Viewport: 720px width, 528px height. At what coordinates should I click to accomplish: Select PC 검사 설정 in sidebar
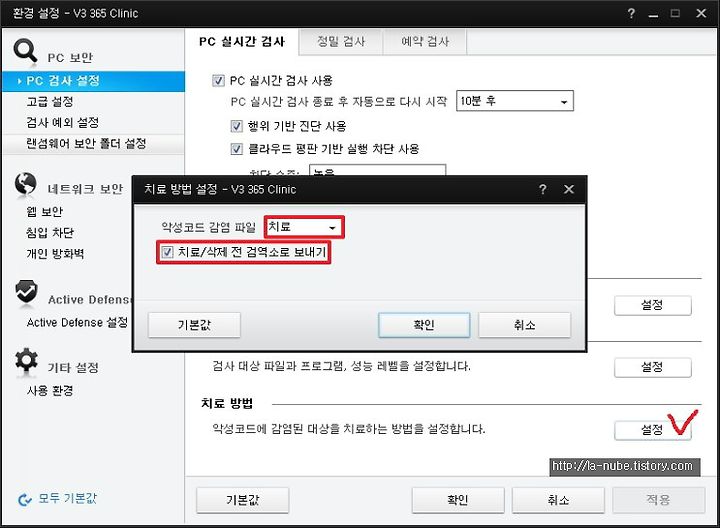[x=93, y=81]
